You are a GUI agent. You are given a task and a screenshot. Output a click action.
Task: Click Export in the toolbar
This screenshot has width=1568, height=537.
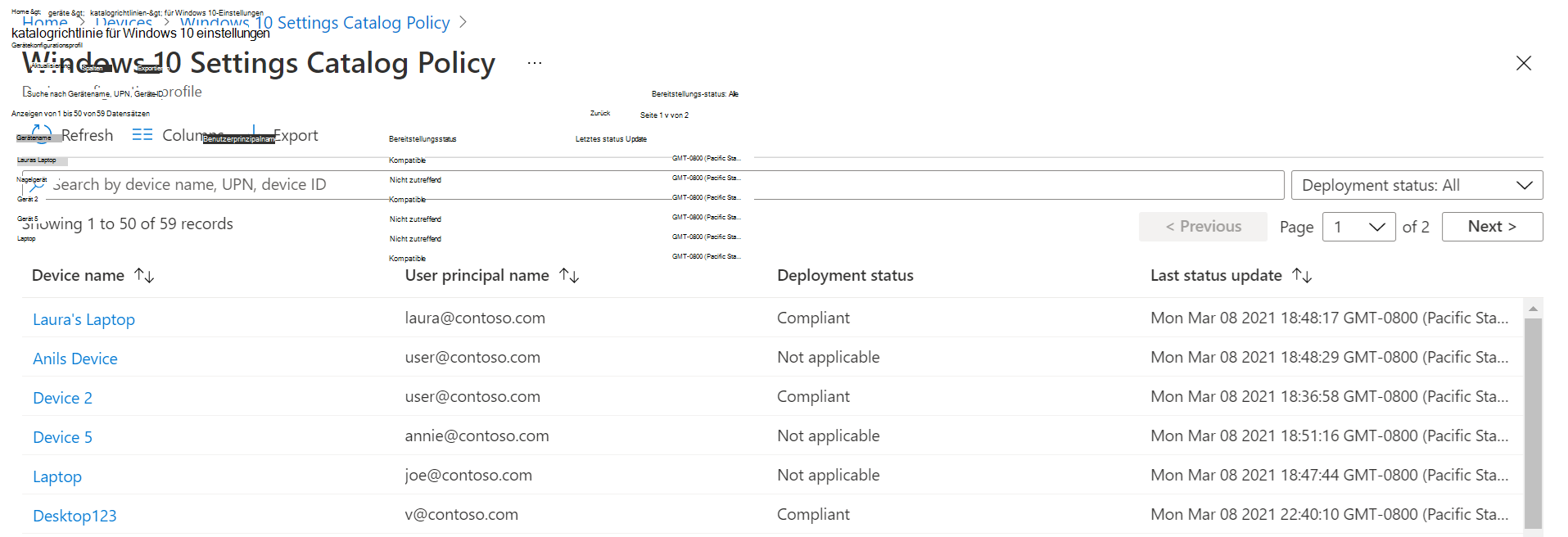tap(295, 136)
